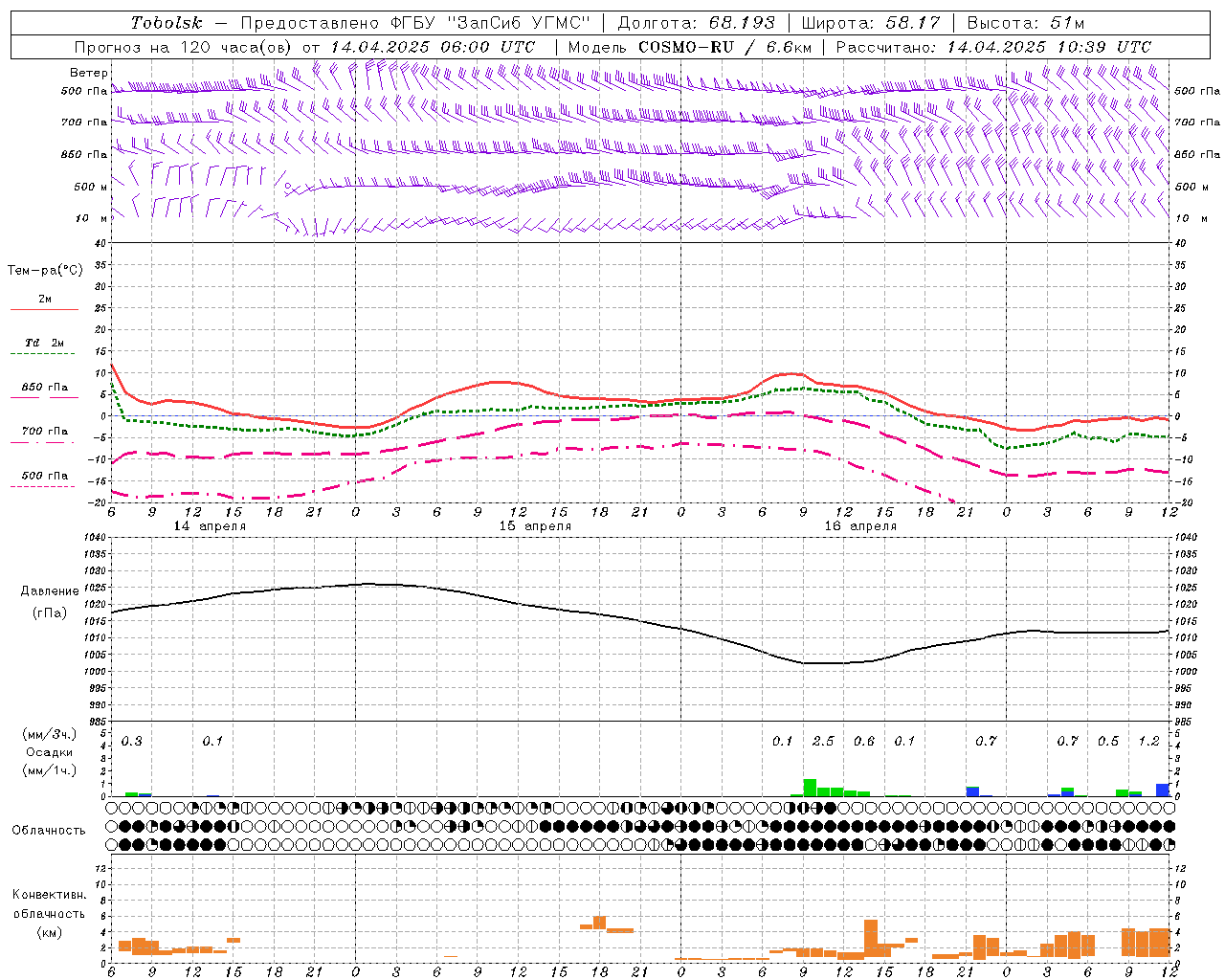Click the "(мм/3ч.)" precipitation unit label
This screenshot has width=1225, height=980.
point(50,734)
